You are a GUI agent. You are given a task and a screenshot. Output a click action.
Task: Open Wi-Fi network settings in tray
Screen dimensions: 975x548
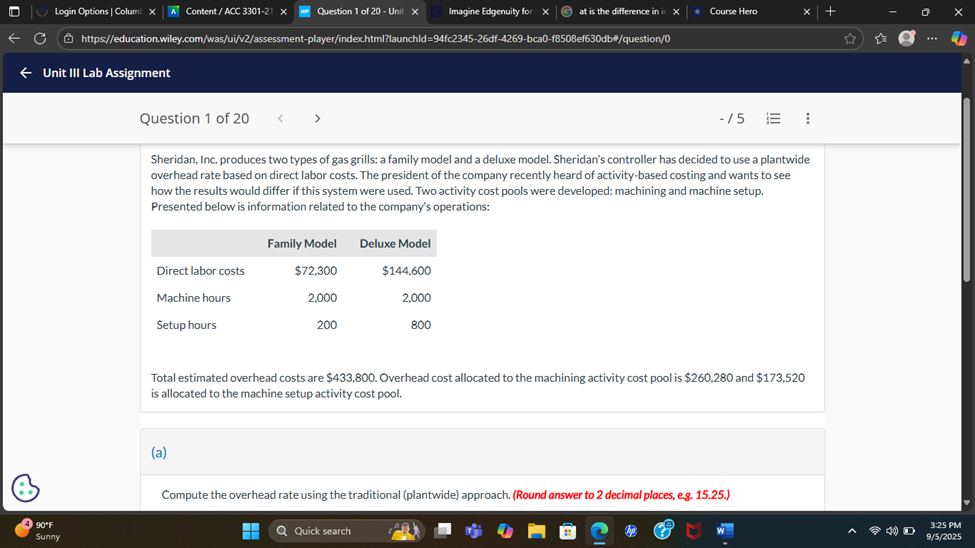tap(874, 531)
